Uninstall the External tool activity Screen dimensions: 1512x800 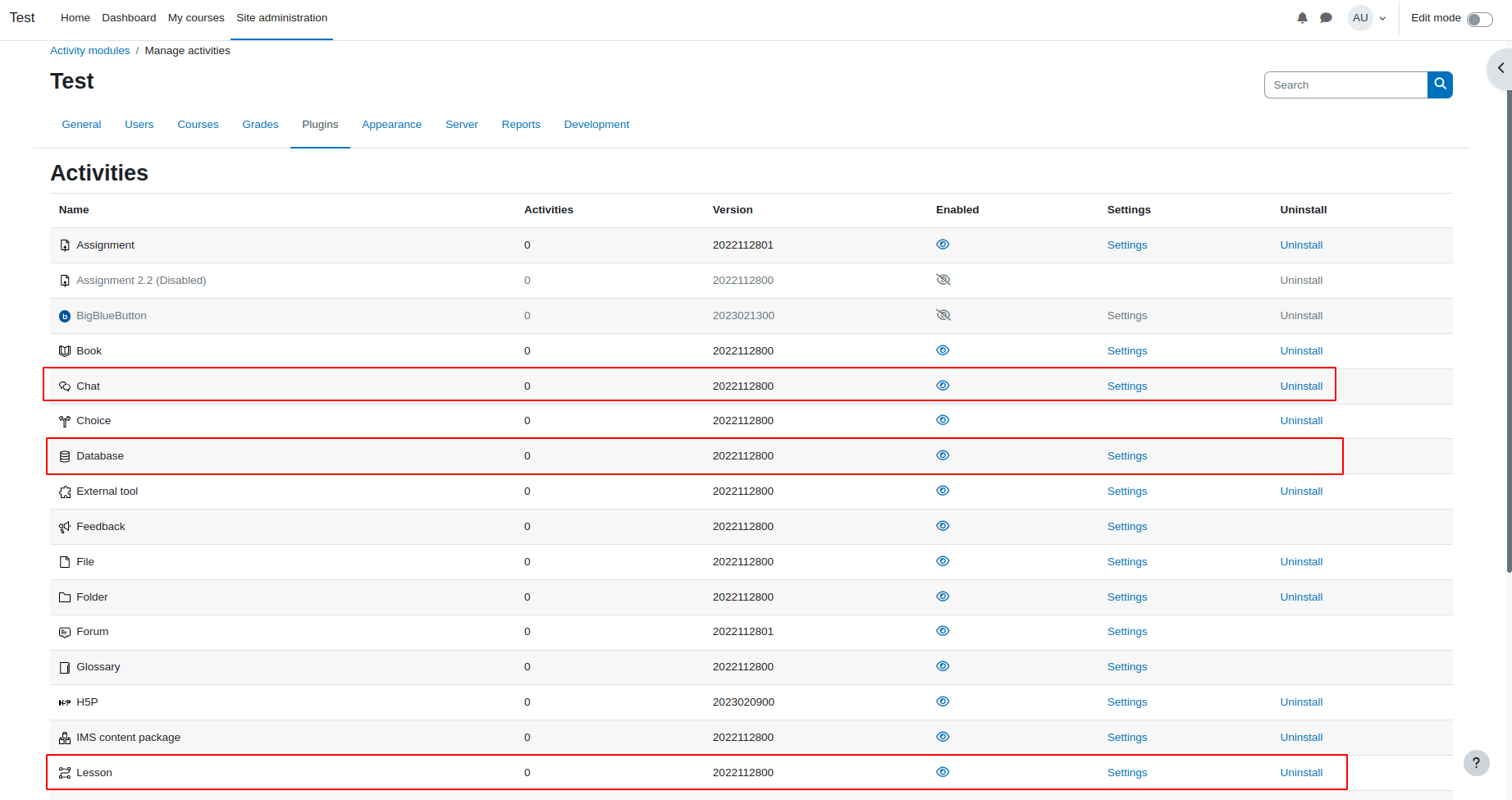tap(1301, 491)
